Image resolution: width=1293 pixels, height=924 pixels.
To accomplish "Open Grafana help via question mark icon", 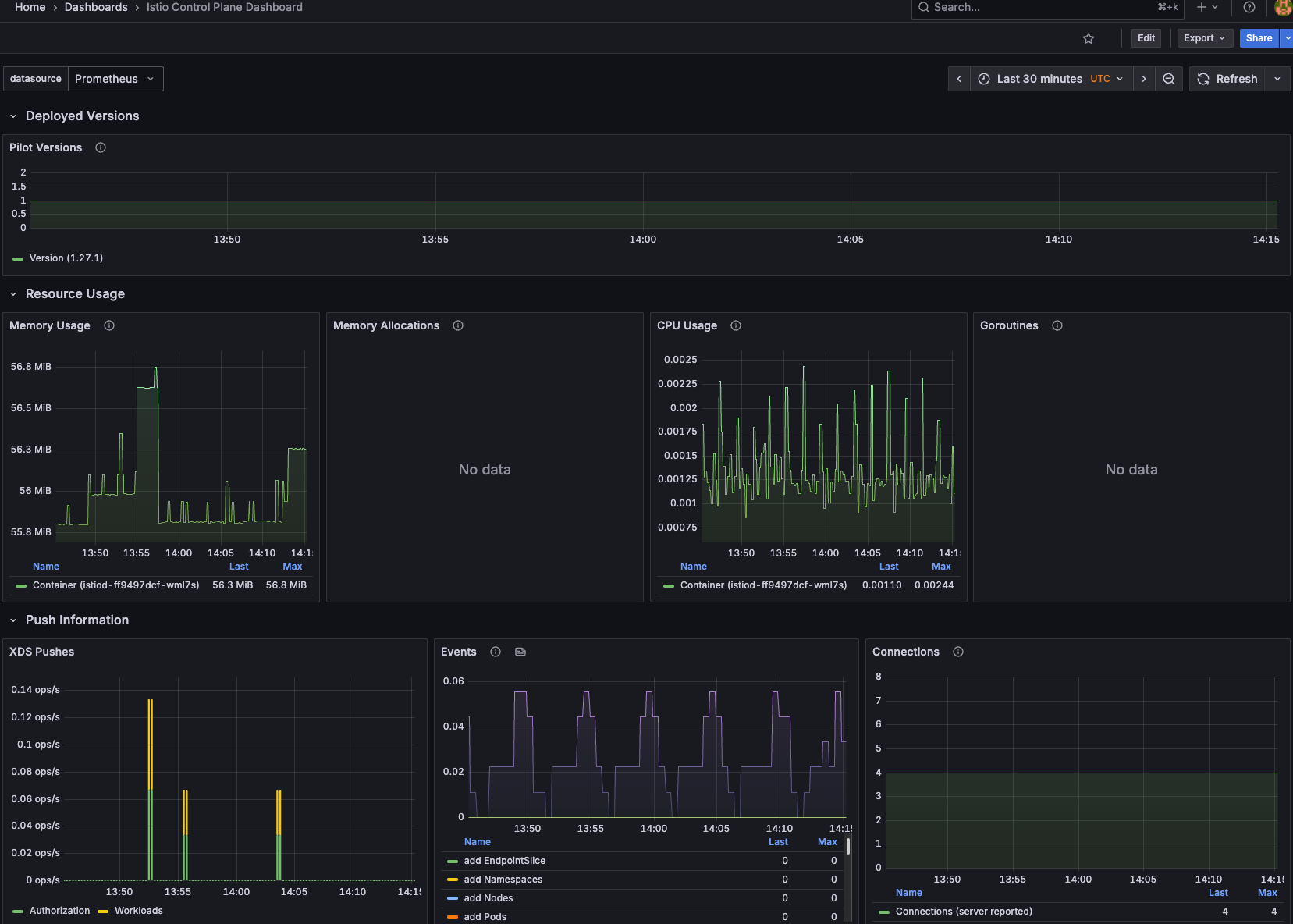I will coord(1248,8).
